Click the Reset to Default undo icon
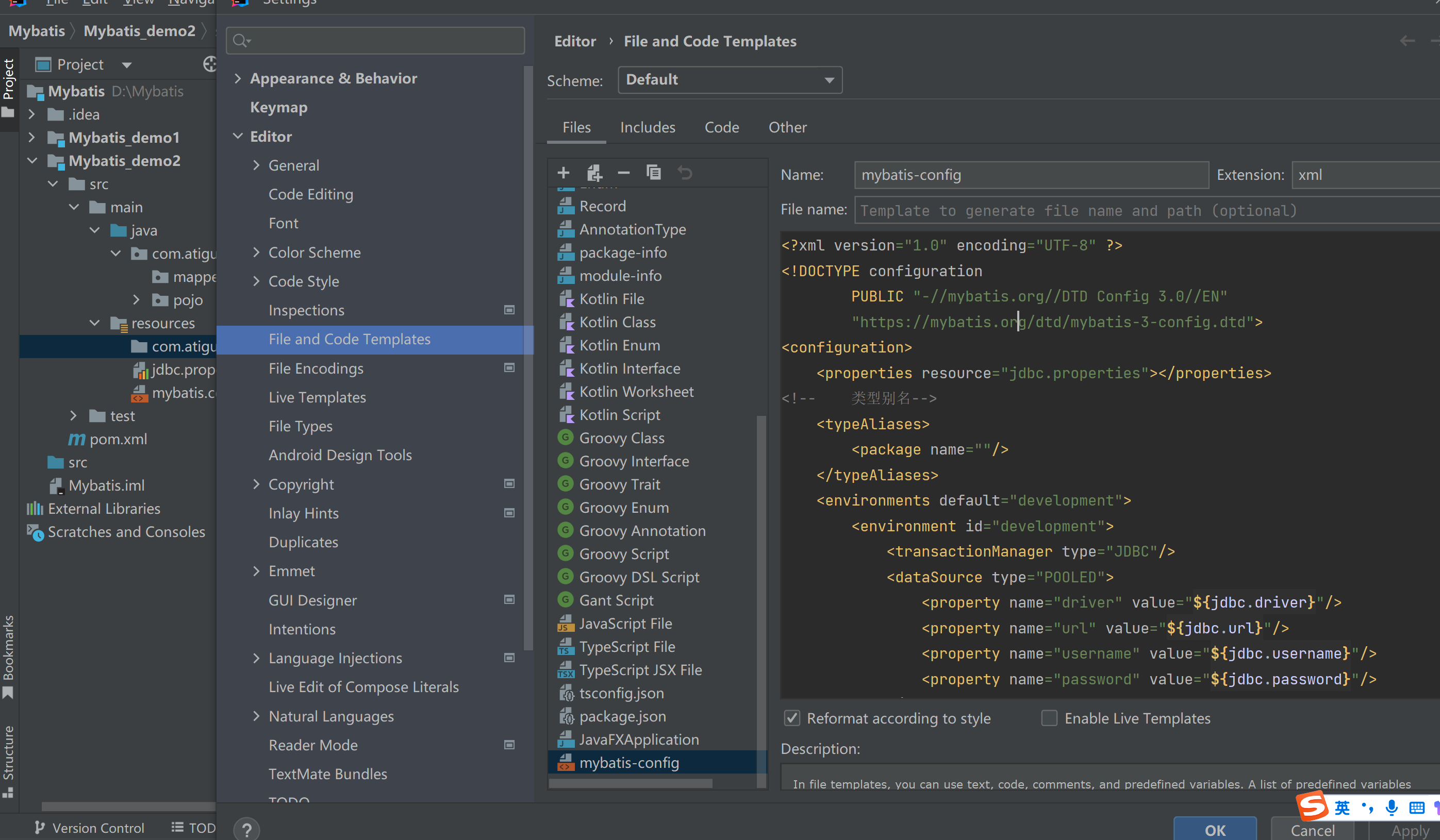 (x=685, y=173)
